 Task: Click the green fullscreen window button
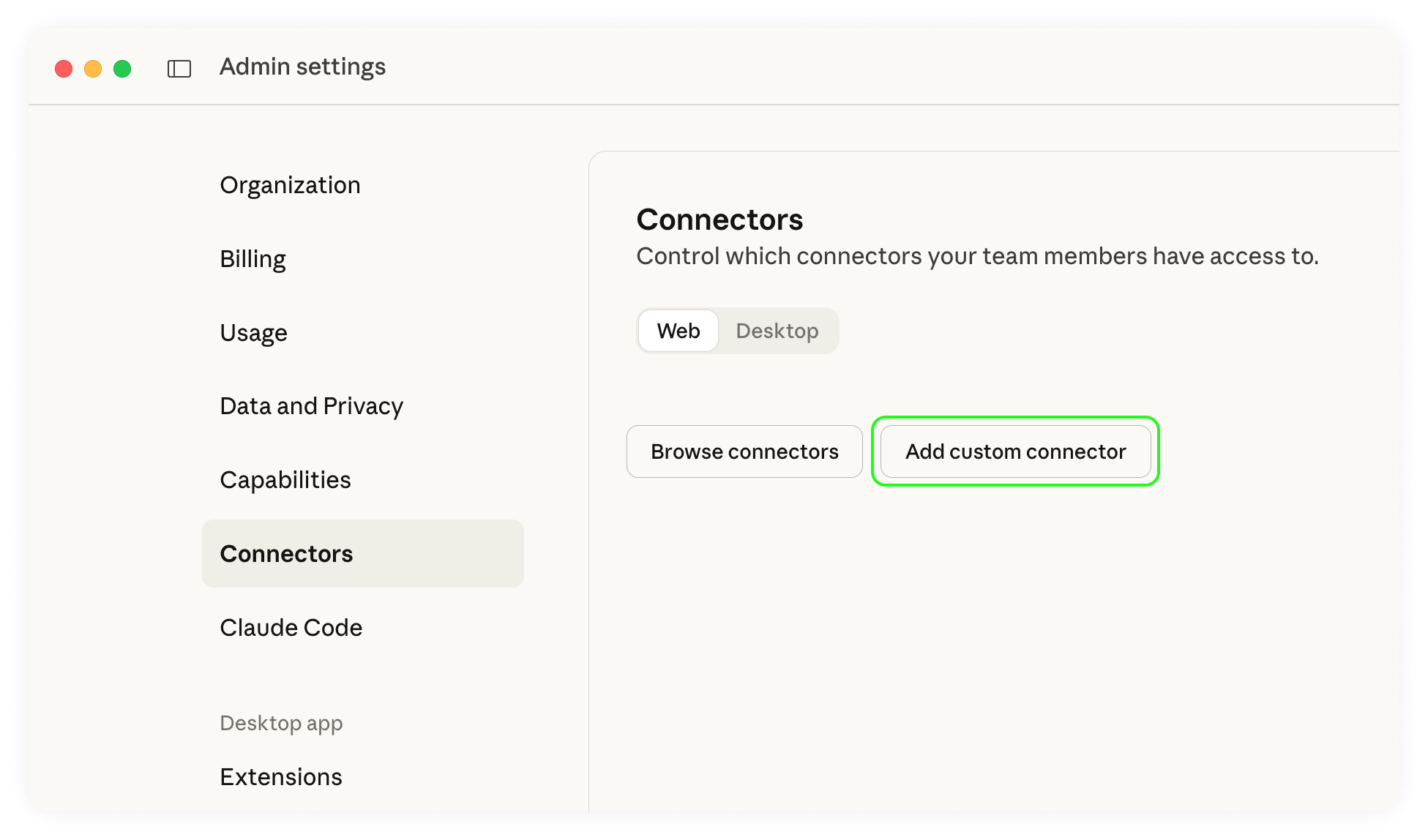pyautogui.click(x=122, y=69)
